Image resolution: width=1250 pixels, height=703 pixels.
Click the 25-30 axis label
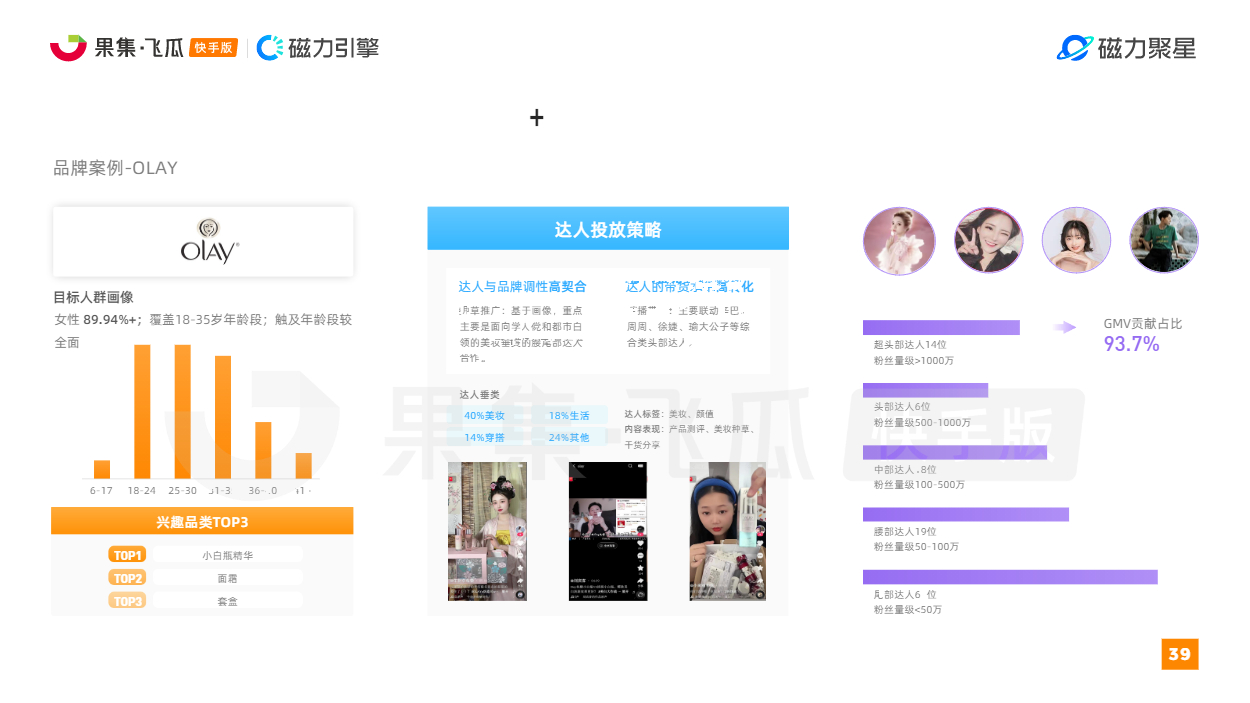[183, 490]
